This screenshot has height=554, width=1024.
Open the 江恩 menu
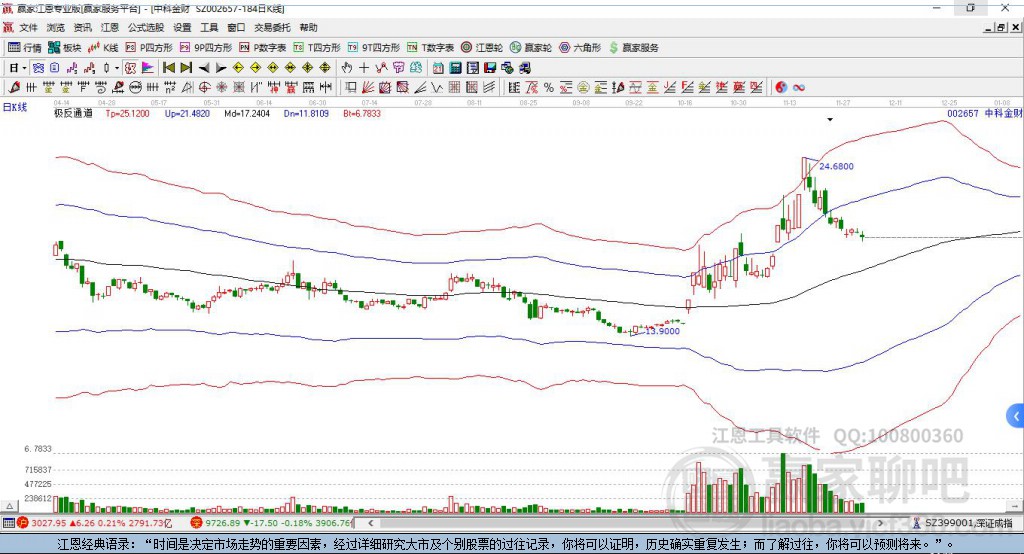click(111, 28)
